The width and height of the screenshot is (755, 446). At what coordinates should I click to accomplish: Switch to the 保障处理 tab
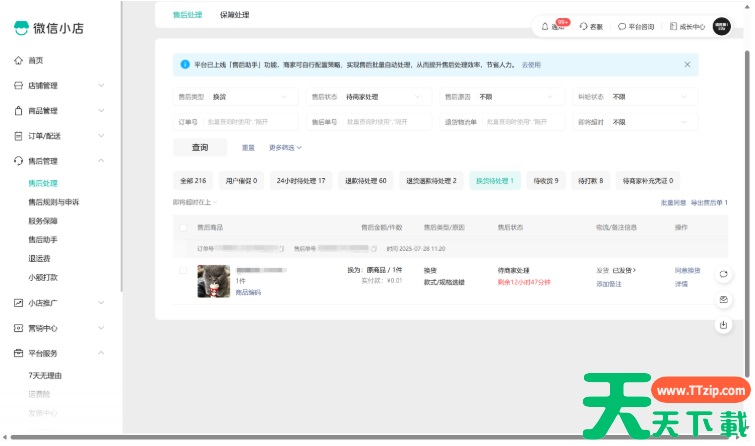click(x=235, y=15)
